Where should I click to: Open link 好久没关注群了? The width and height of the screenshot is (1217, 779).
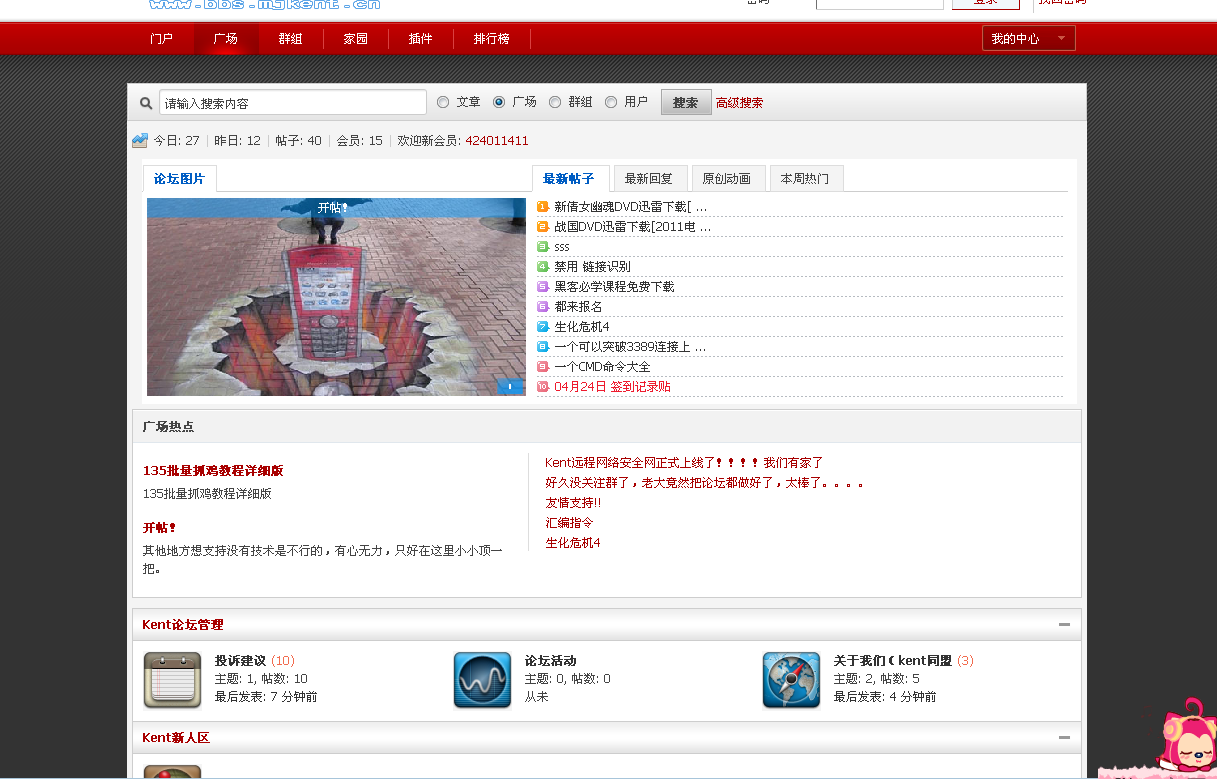(704, 483)
